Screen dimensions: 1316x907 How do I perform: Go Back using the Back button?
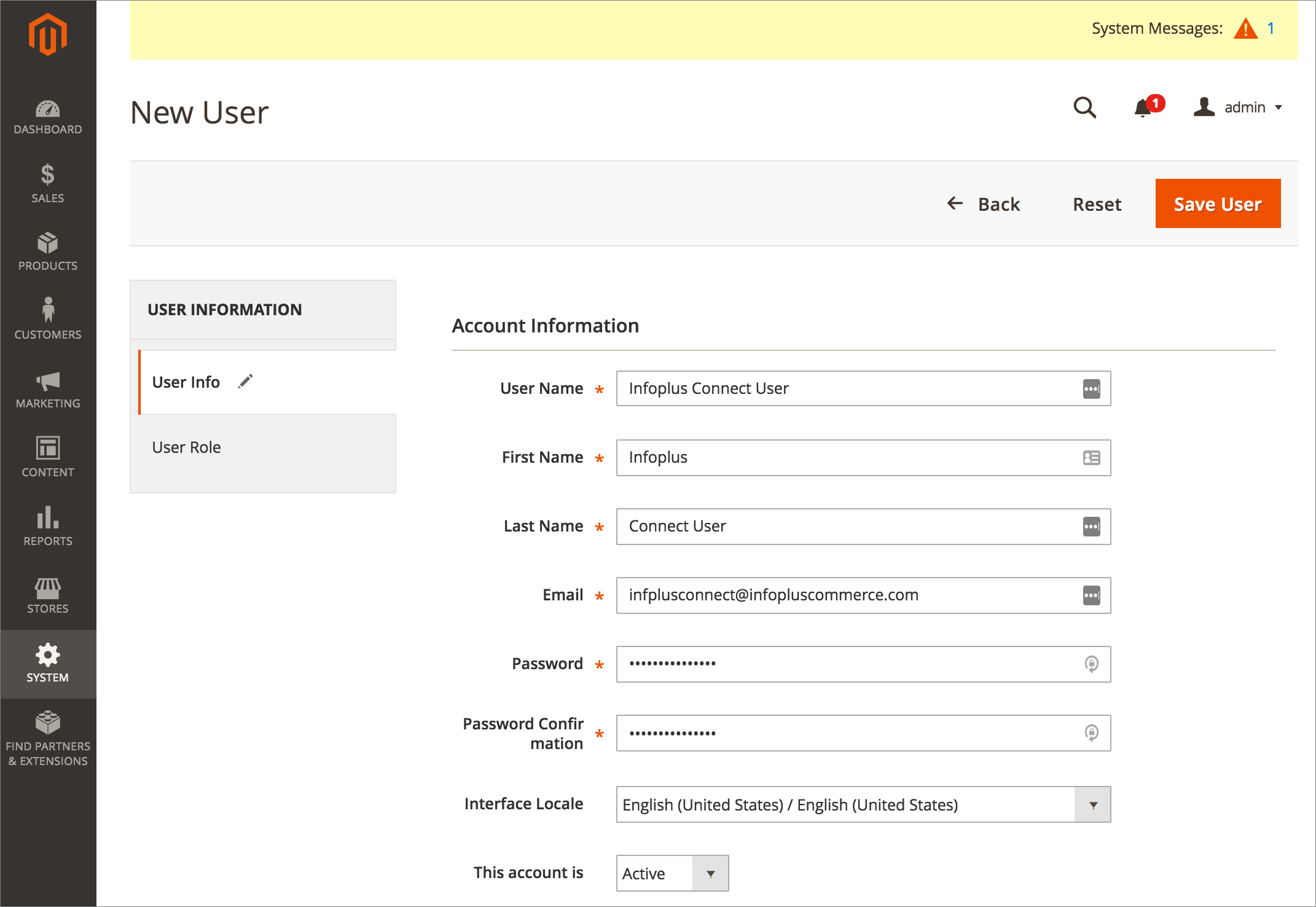click(984, 204)
